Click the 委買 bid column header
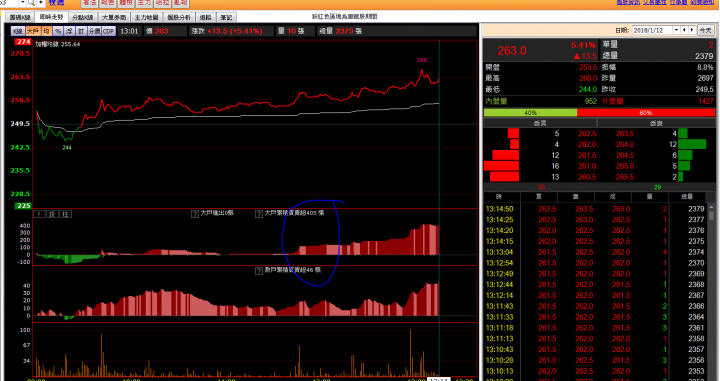Viewport: 720px width, 381px height. [x=540, y=123]
